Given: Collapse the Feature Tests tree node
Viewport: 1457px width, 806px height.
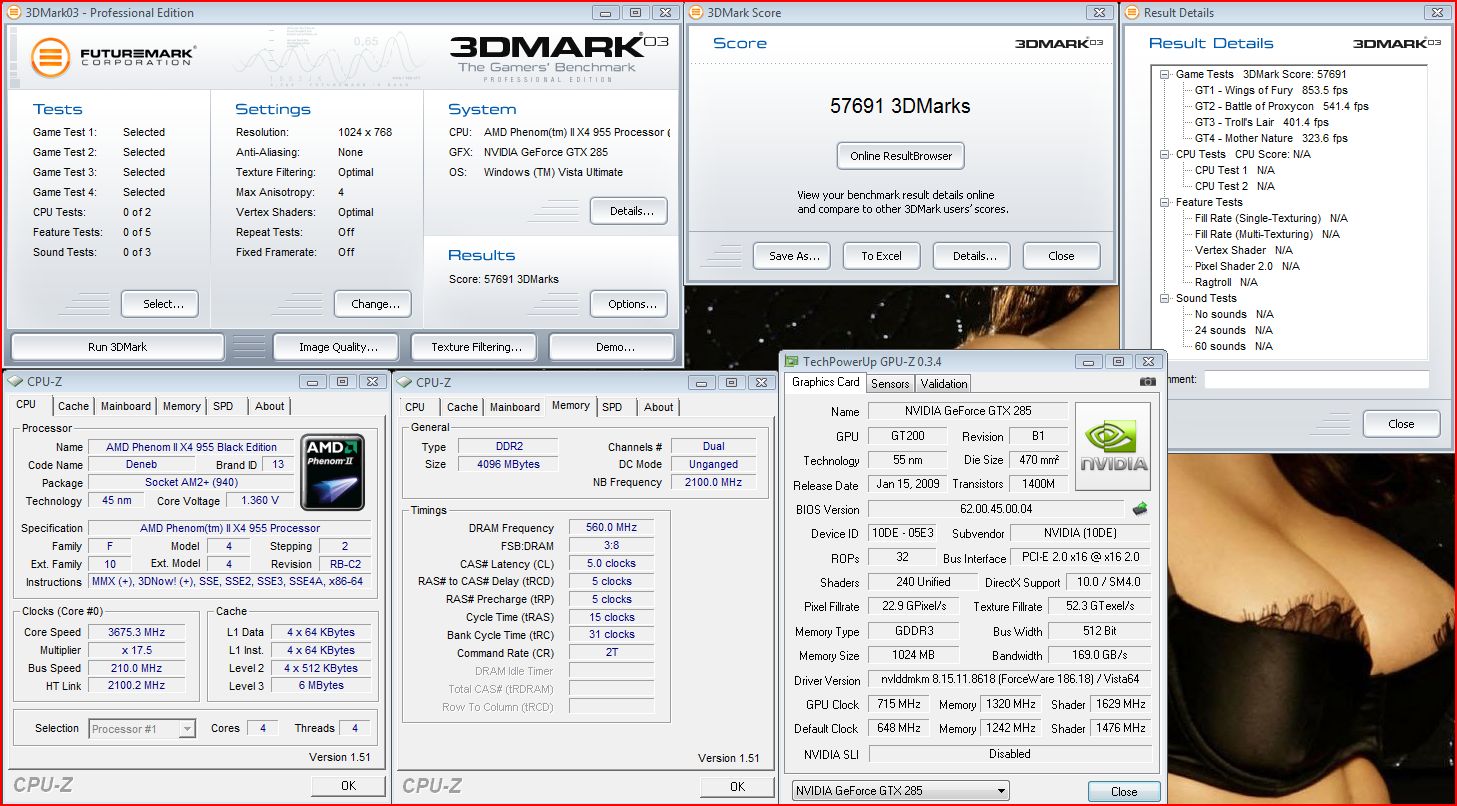Looking at the screenshot, I should [x=1165, y=202].
